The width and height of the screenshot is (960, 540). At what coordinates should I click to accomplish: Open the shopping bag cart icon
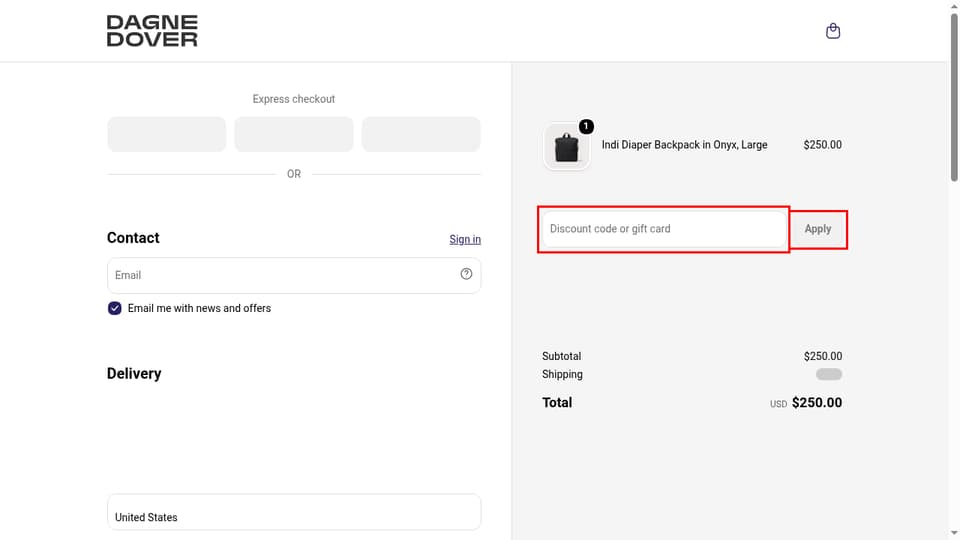click(x=833, y=31)
